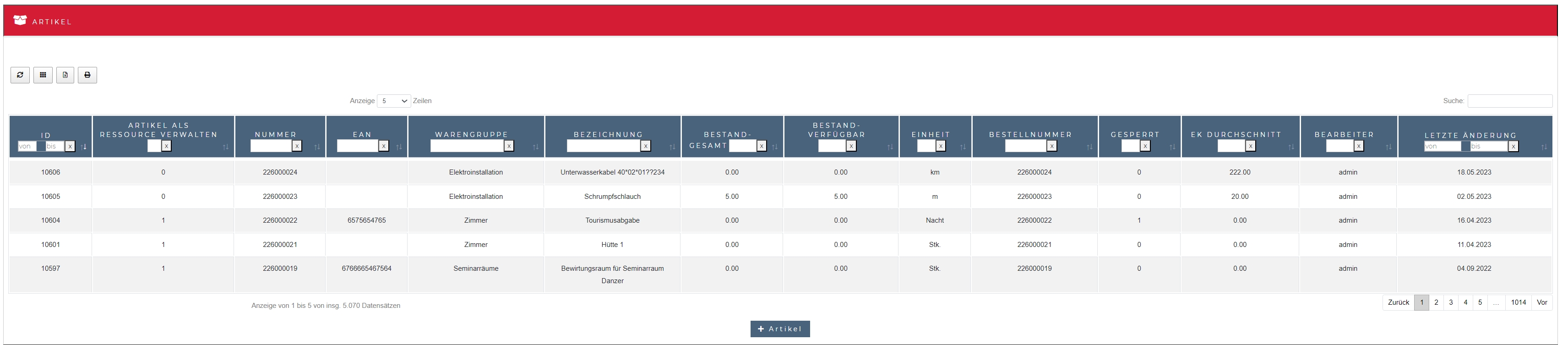Sort the table by Bestand-Gesamt
This screenshot has width=1568, height=345.
click(775, 147)
